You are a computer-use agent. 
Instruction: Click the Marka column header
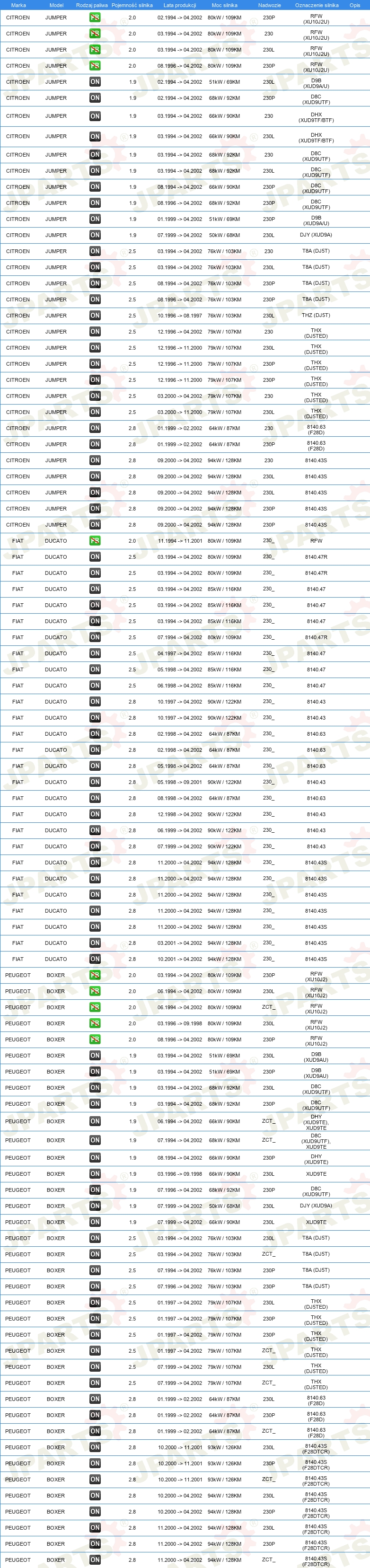point(18,5)
